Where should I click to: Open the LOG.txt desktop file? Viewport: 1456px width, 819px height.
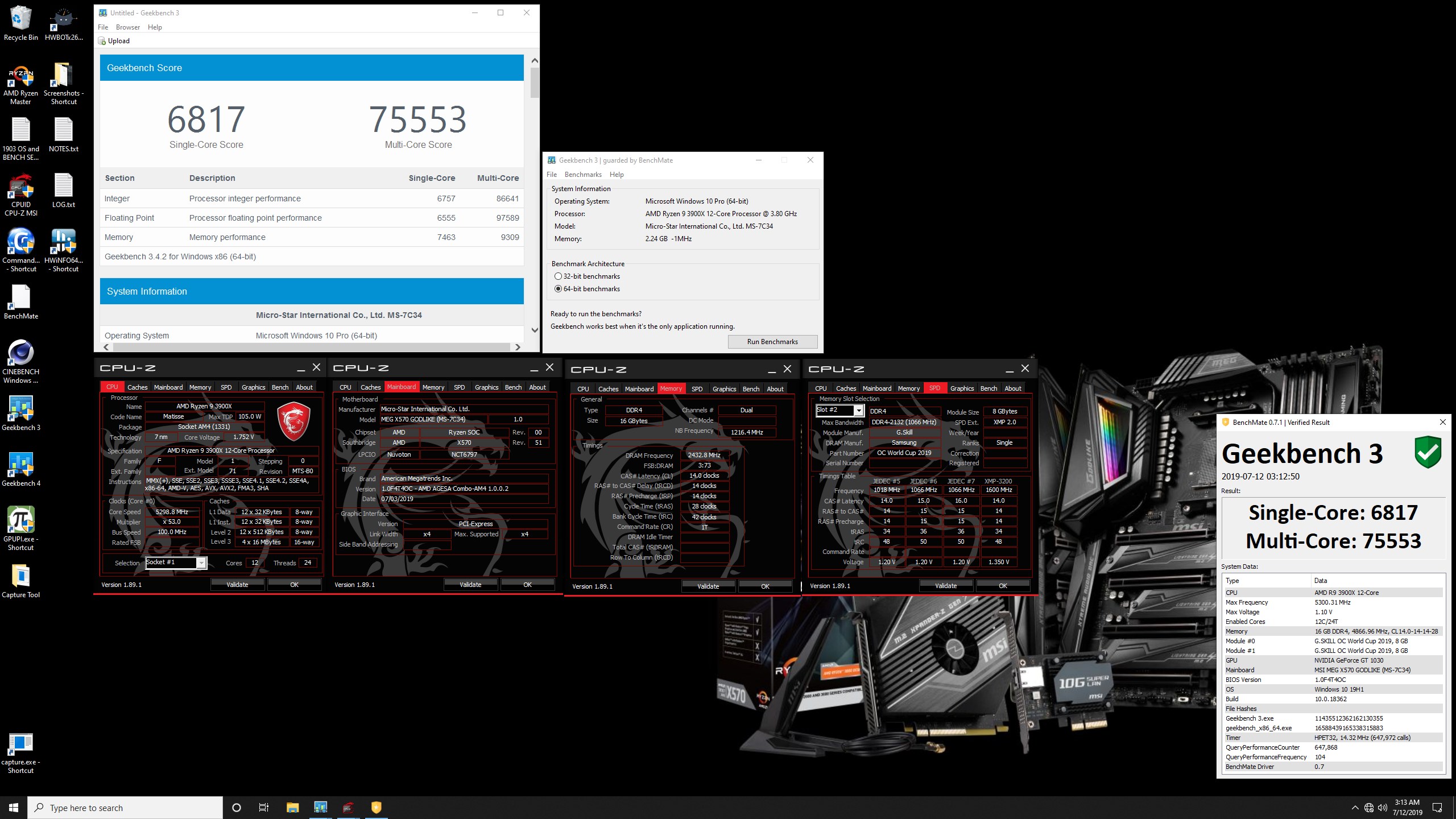point(64,191)
